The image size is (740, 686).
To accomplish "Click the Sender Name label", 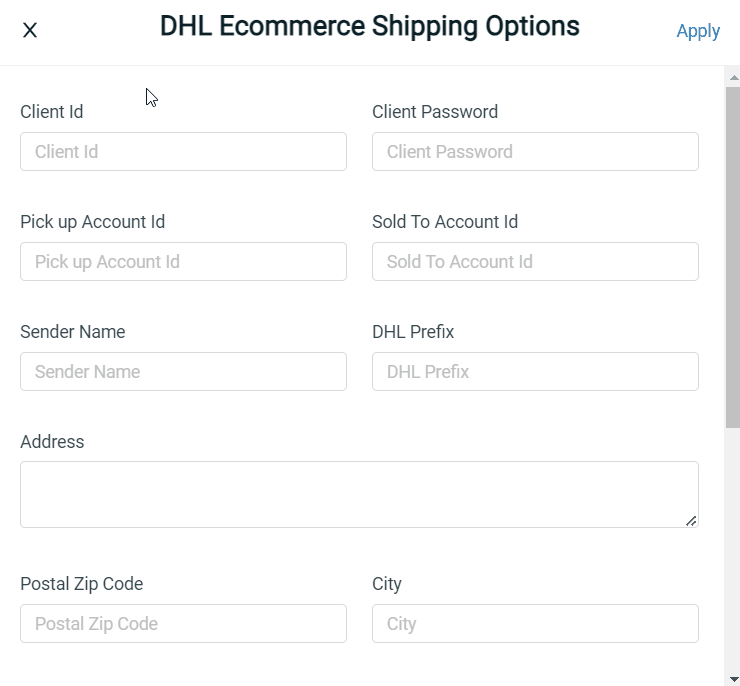I will [73, 332].
